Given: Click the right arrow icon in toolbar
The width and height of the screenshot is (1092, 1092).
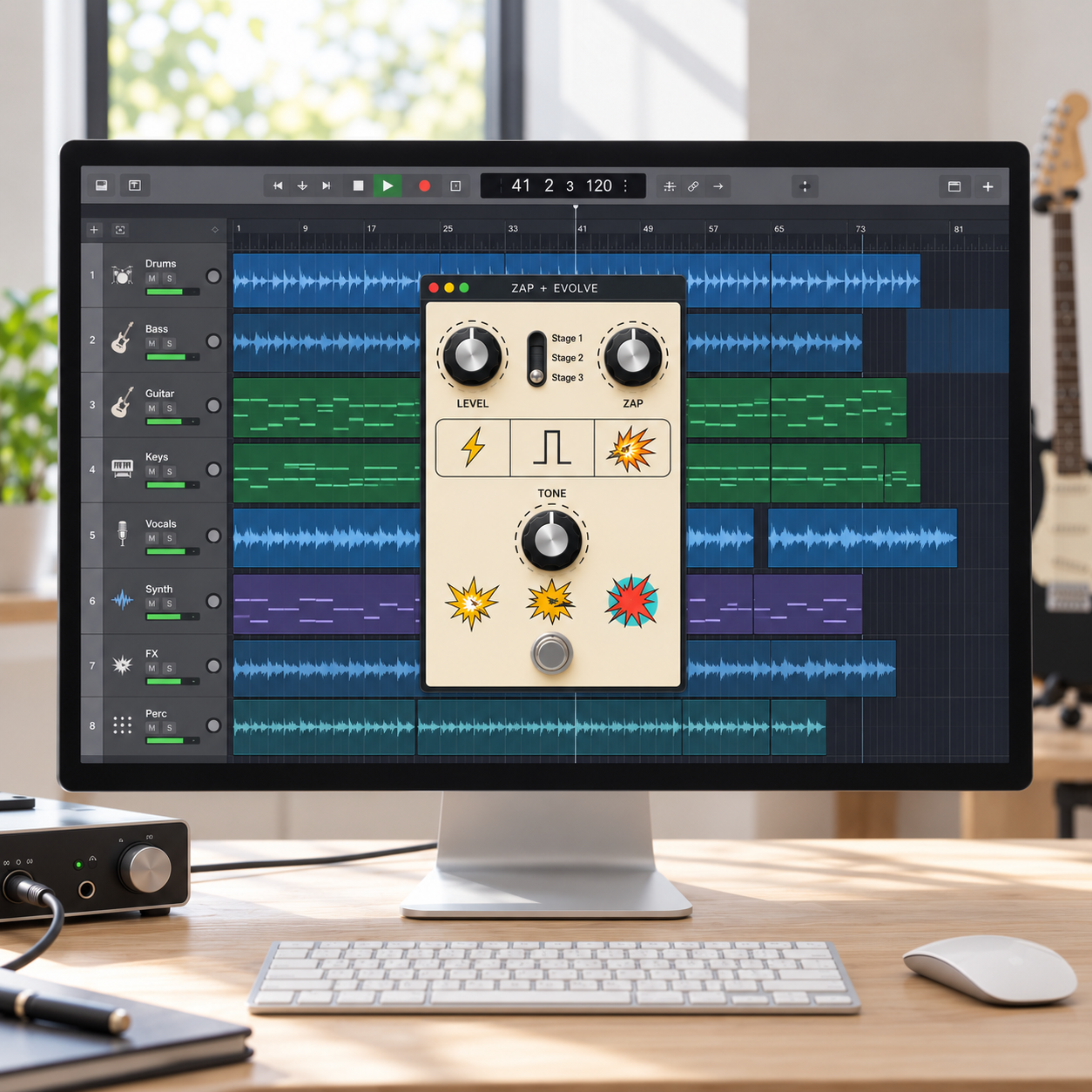Looking at the screenshot, I should 718,186.
